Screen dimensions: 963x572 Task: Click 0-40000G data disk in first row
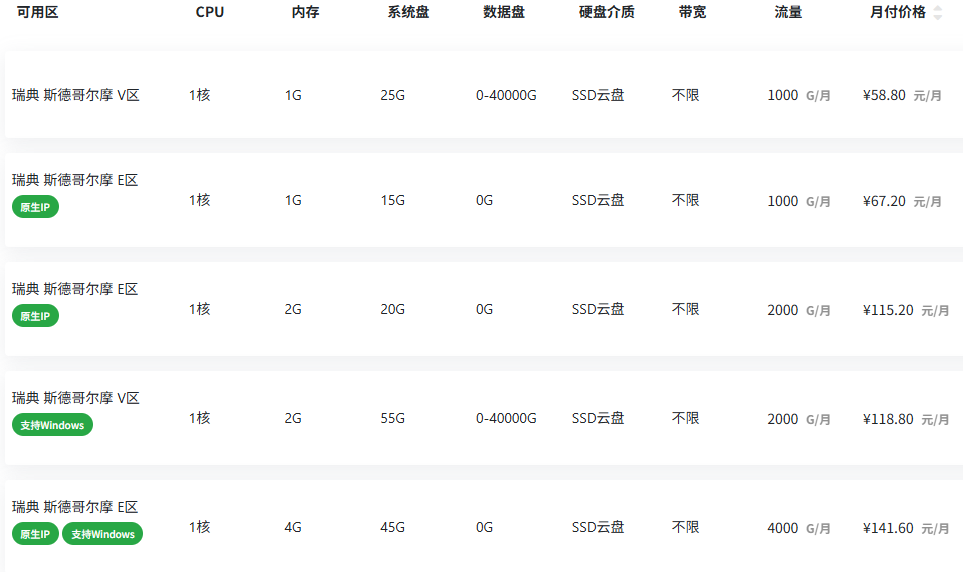coord(506,95)
